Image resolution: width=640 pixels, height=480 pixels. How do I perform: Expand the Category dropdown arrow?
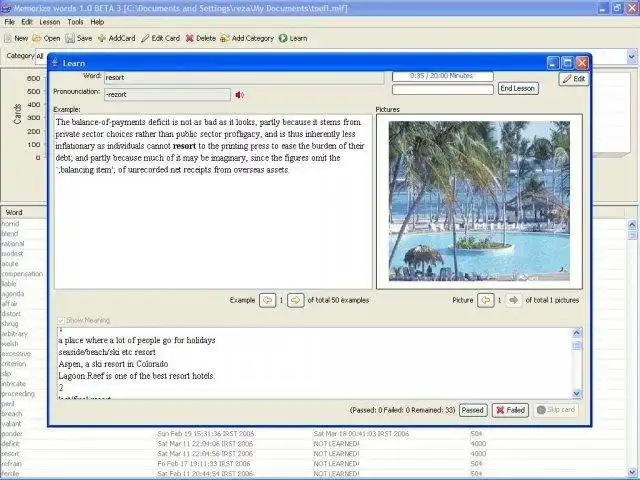point(632,57)
